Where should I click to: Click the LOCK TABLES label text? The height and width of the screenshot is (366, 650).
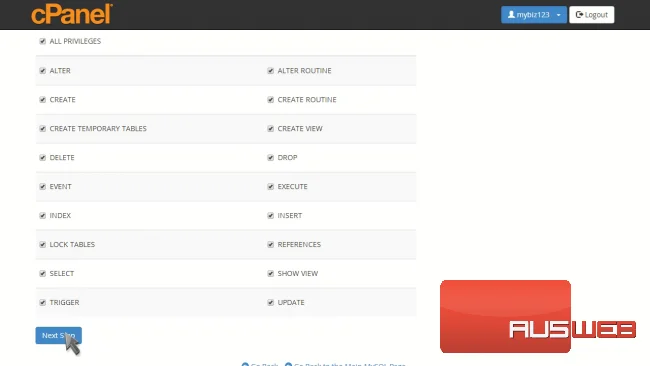(72, 245)
